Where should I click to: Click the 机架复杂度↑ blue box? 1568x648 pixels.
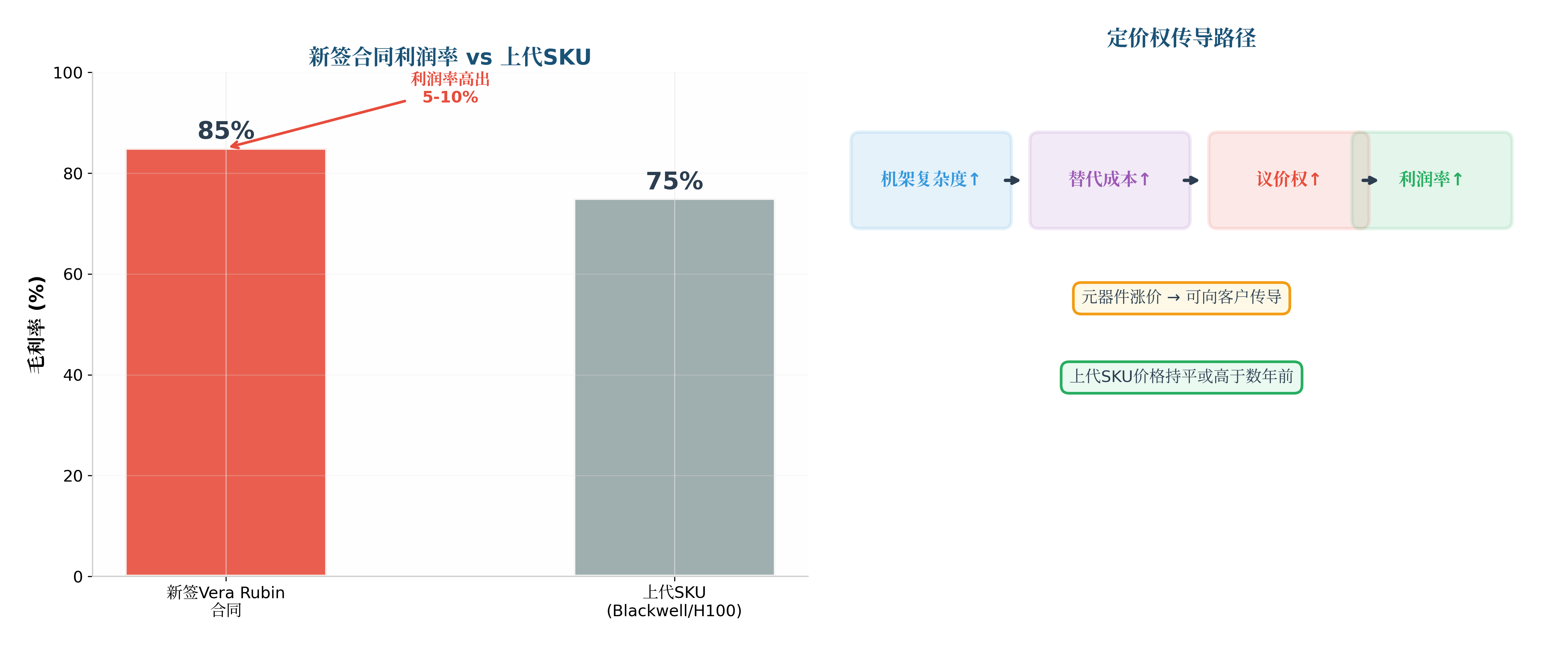click(x=931, y=180)
